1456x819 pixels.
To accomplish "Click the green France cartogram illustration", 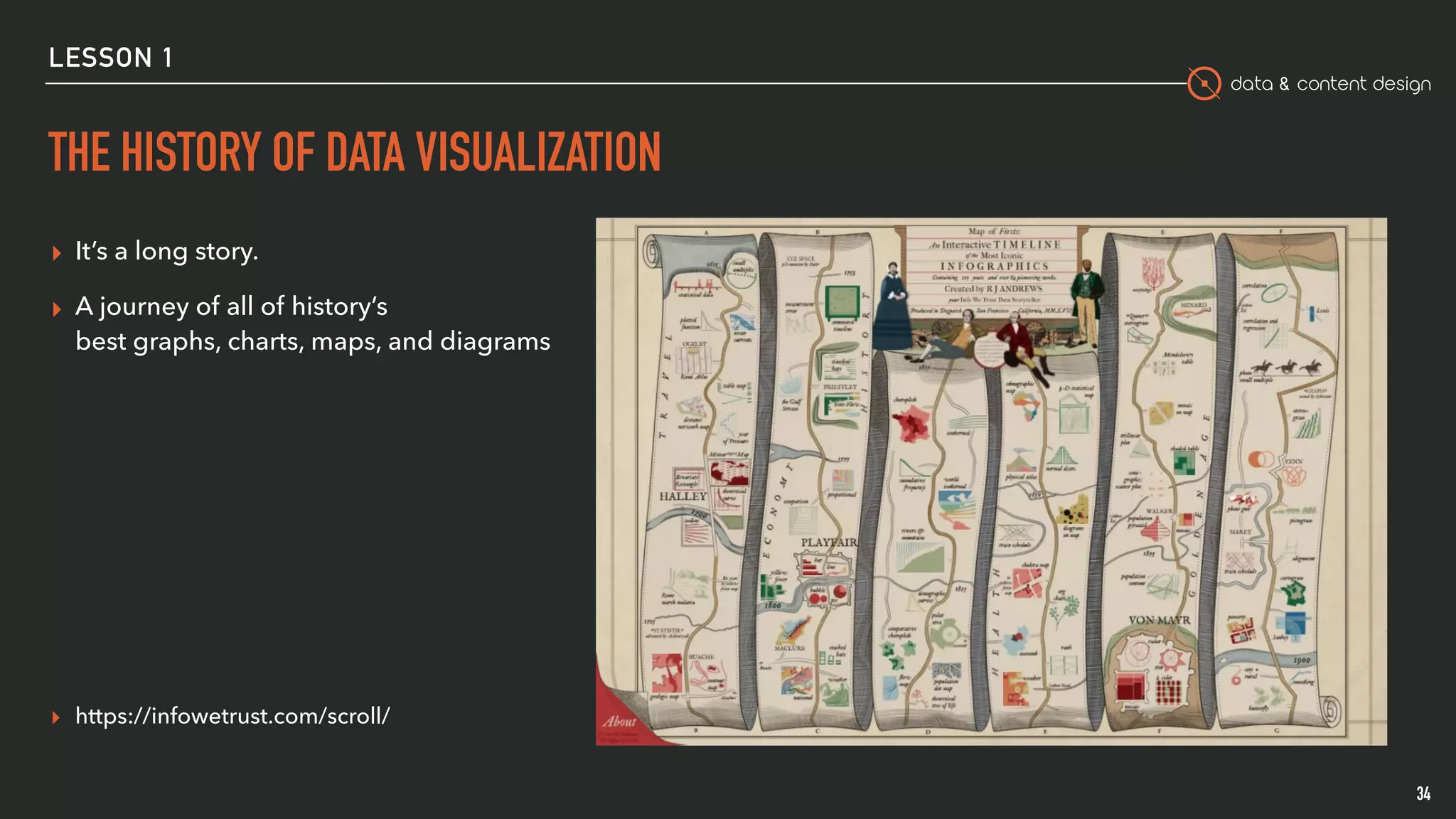I will pyautogui.click(x=1292, y=592).
